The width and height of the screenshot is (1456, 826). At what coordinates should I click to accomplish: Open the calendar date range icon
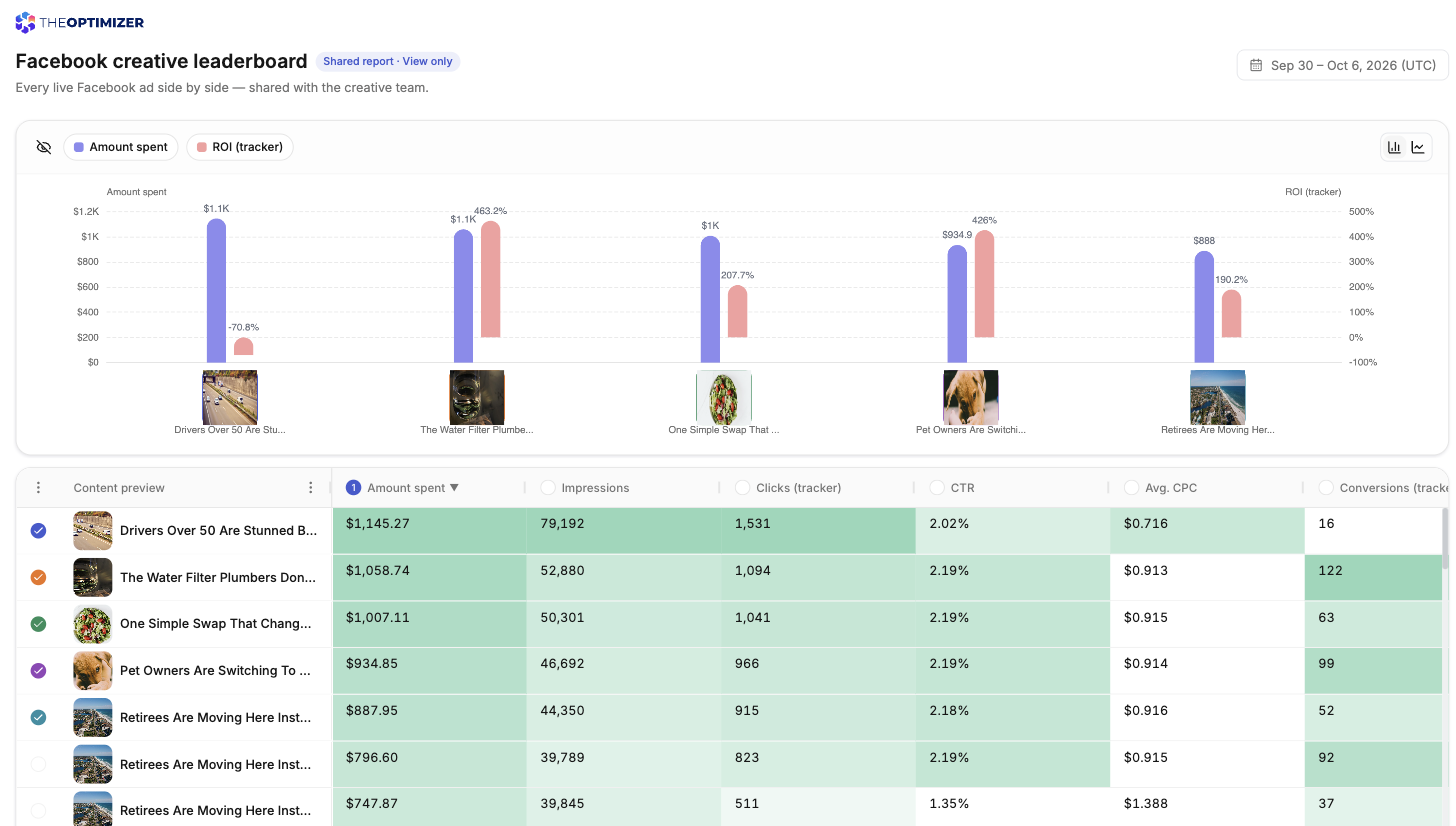click(1256, 65)
